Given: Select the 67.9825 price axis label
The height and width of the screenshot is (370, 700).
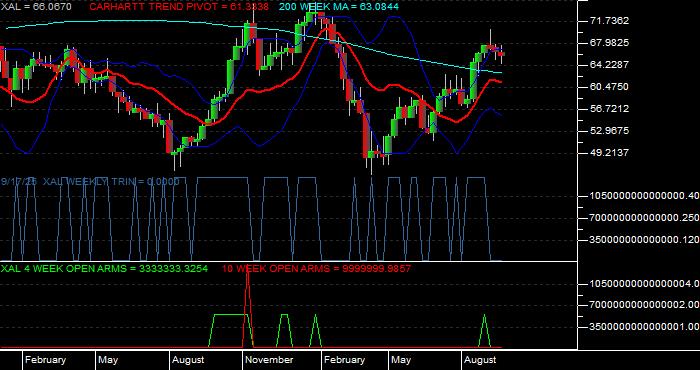Looking at the screenshot, I should coord(609,43).
